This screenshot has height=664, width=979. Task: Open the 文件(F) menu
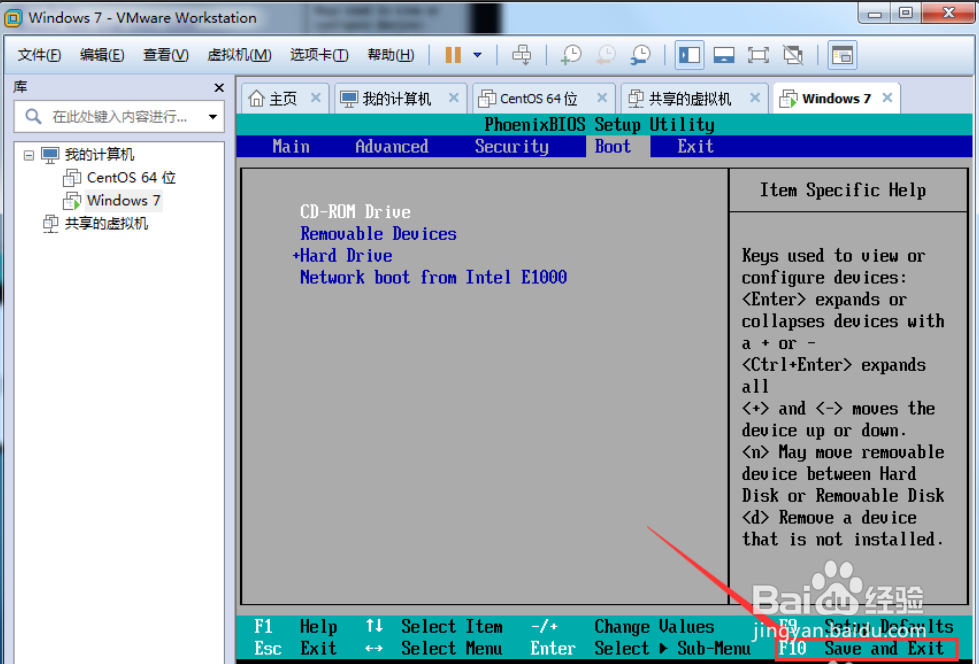point(39,55)
